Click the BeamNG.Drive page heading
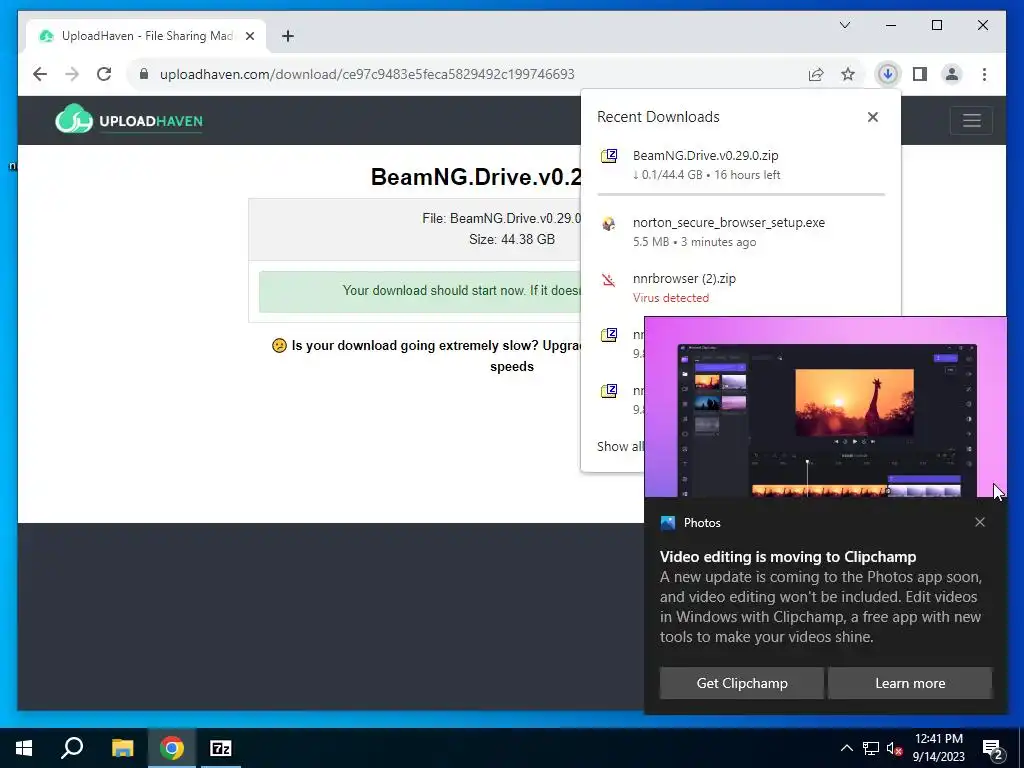 coord(475,177)
